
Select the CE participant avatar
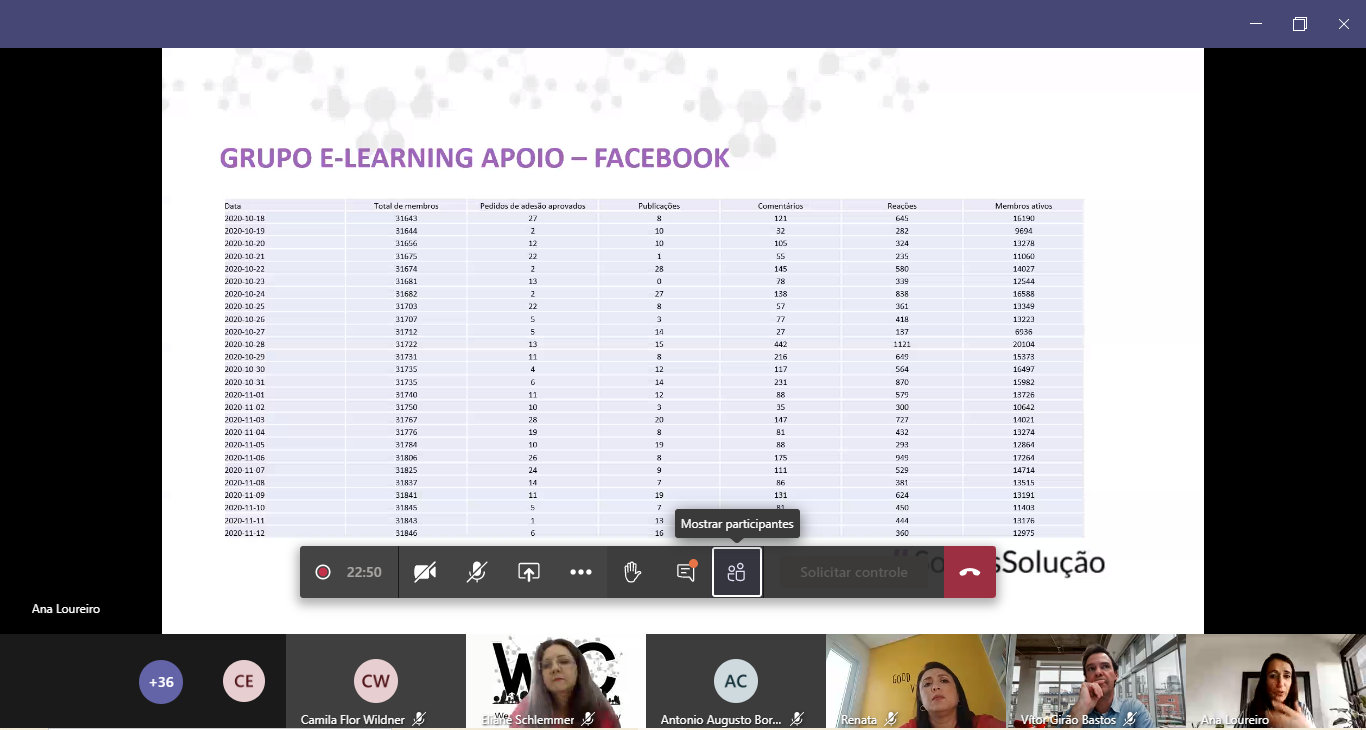coord(244,682)
